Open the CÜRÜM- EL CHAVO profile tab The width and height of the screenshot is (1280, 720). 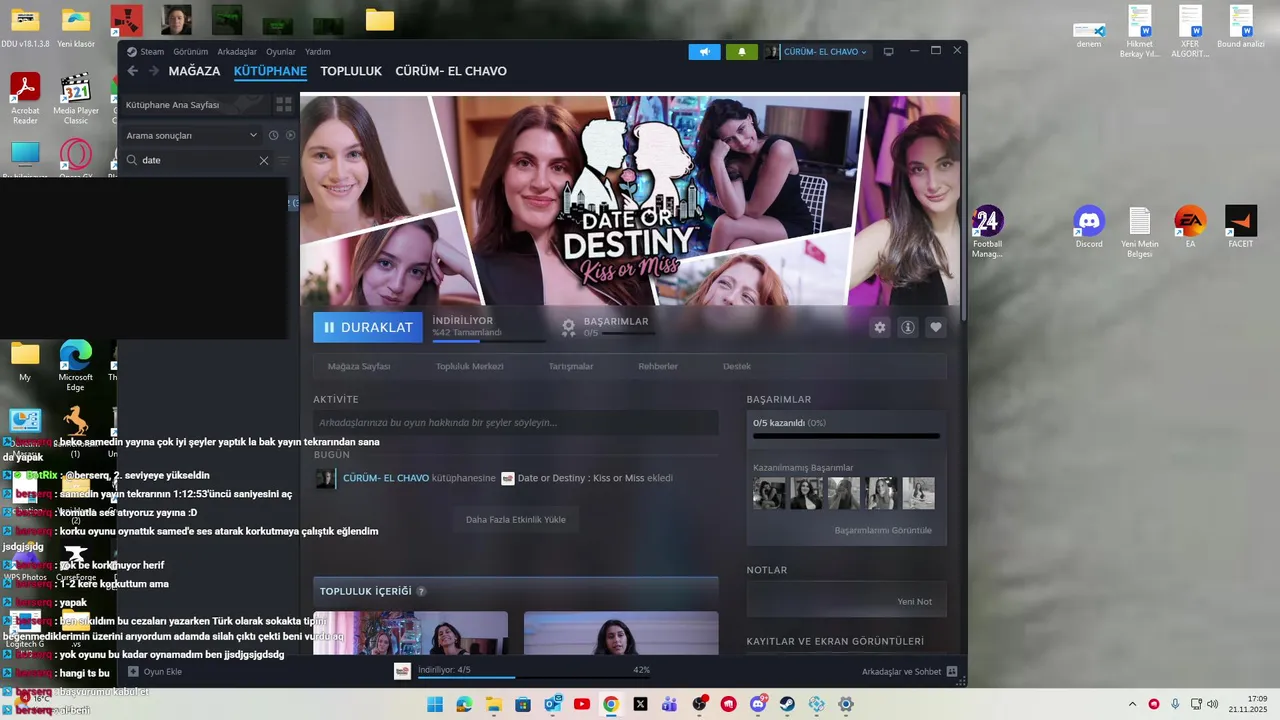tap(451, 71)
